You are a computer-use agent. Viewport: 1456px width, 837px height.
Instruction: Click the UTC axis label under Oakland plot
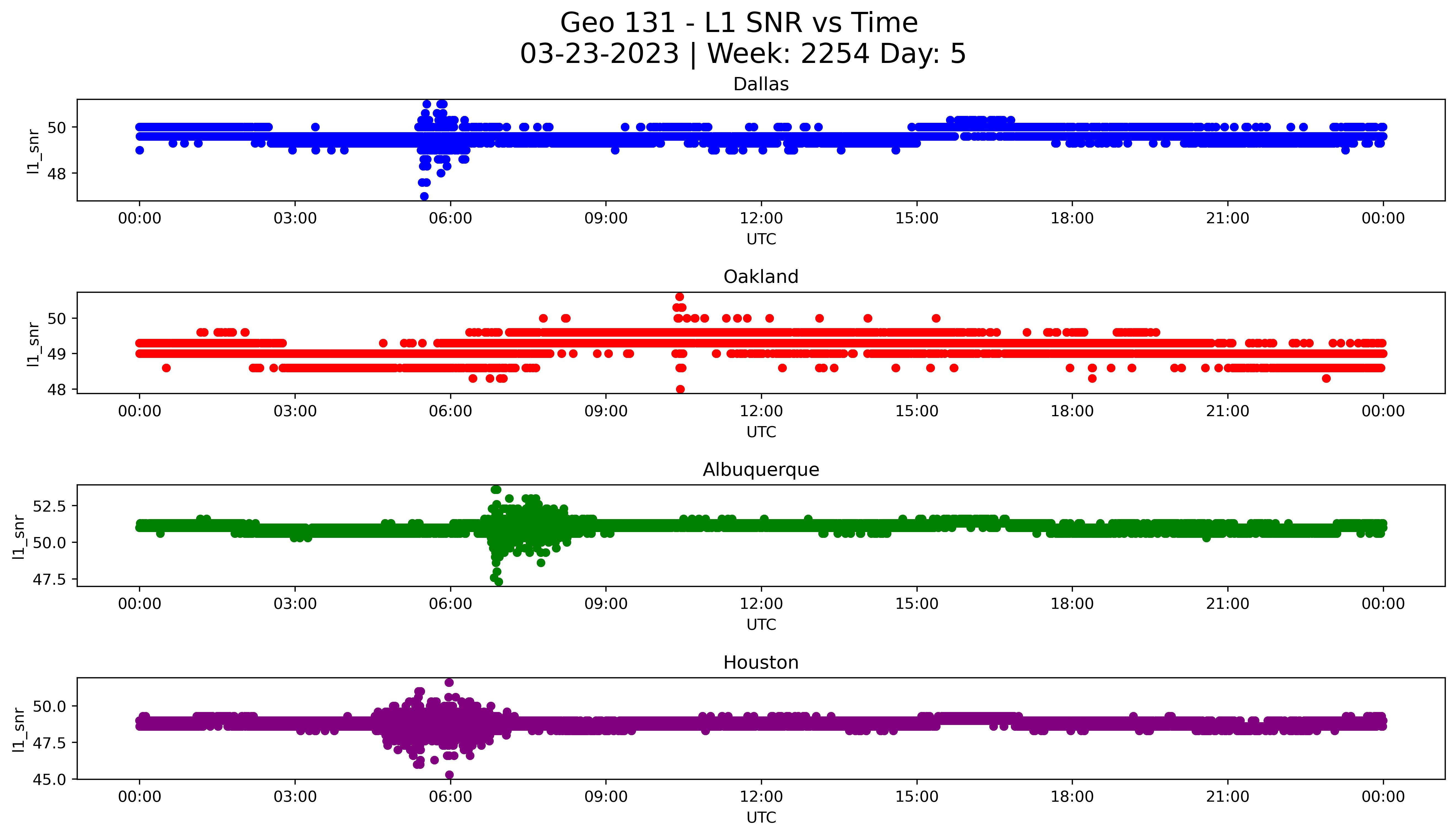coord(761,432)
